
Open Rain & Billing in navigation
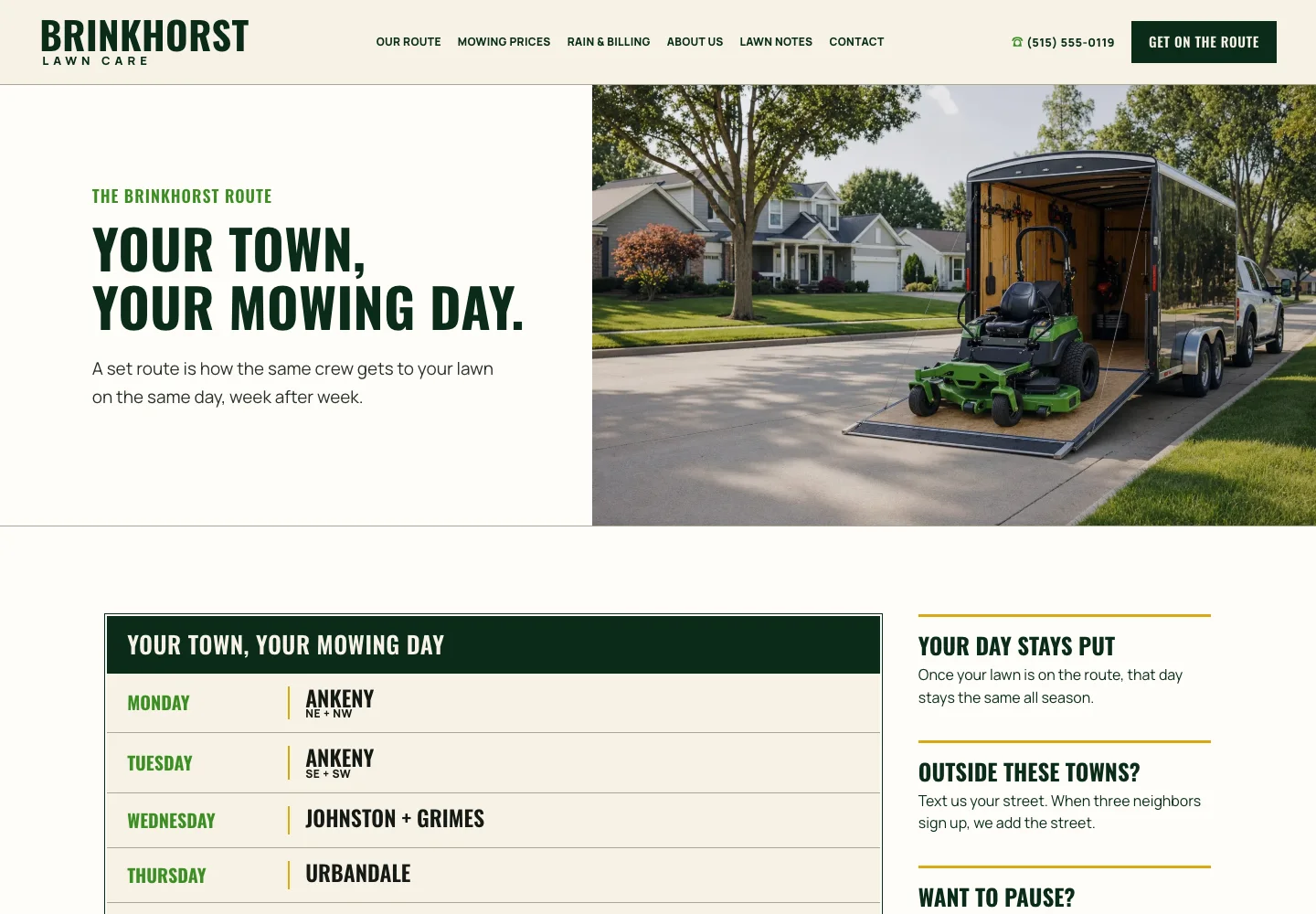tap(609, 42)
